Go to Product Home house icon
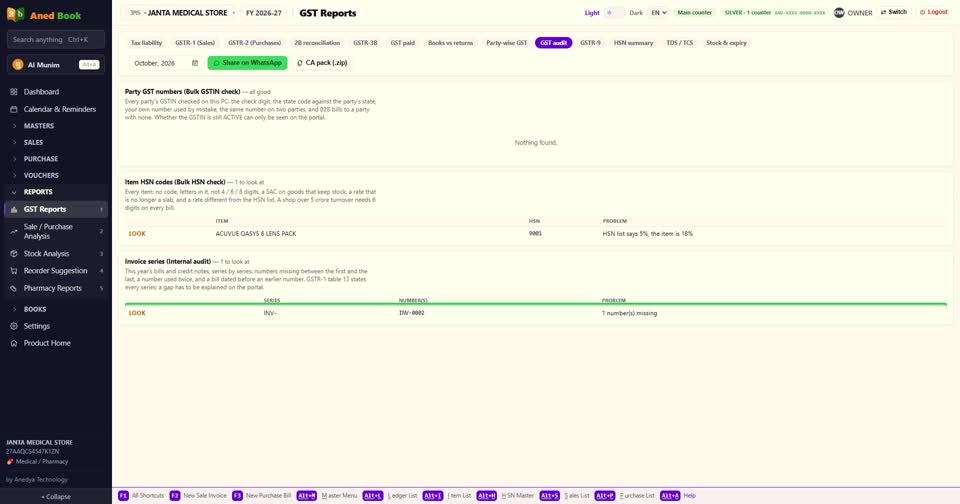 13,344
